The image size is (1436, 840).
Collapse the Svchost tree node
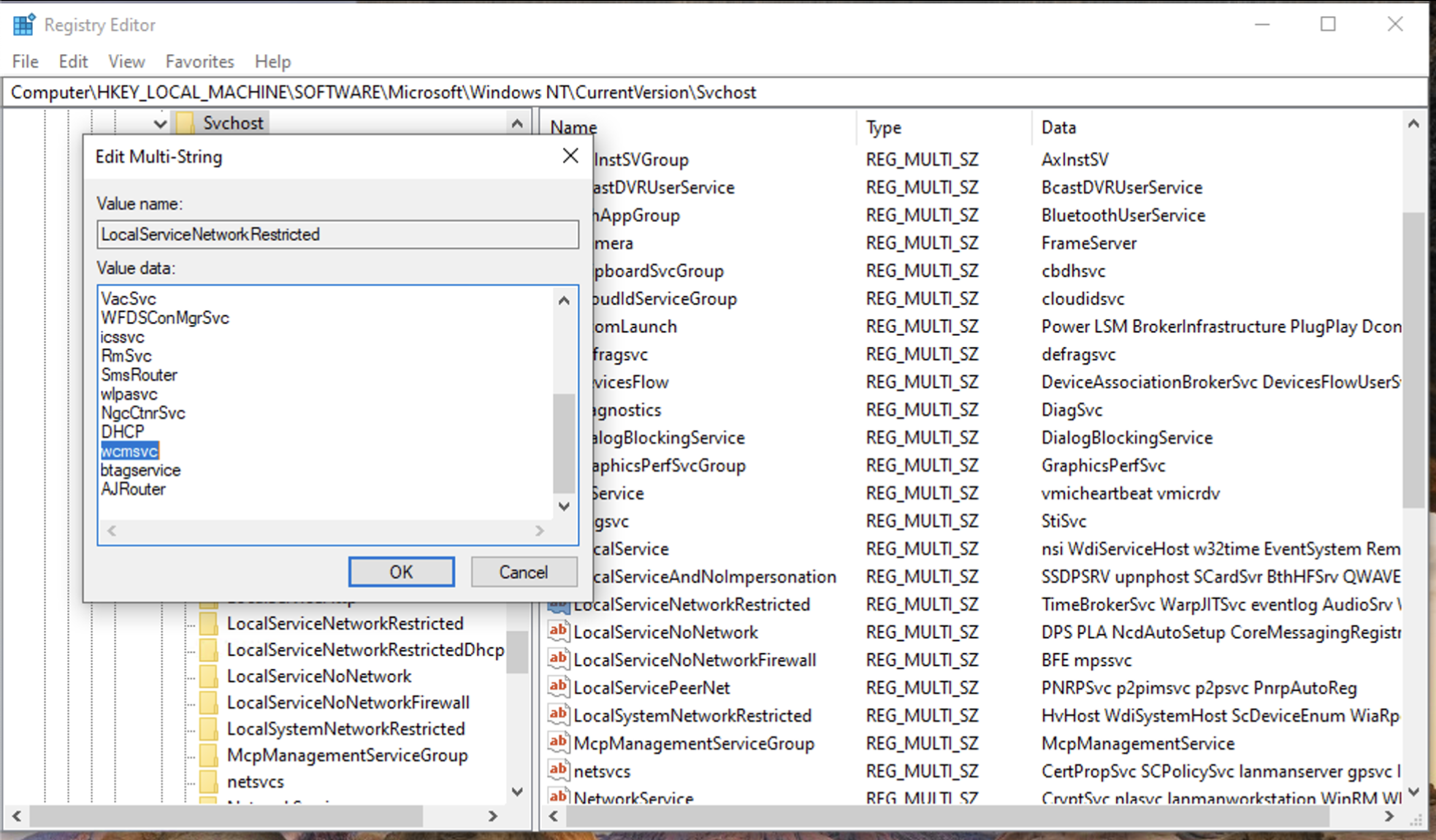160,123
